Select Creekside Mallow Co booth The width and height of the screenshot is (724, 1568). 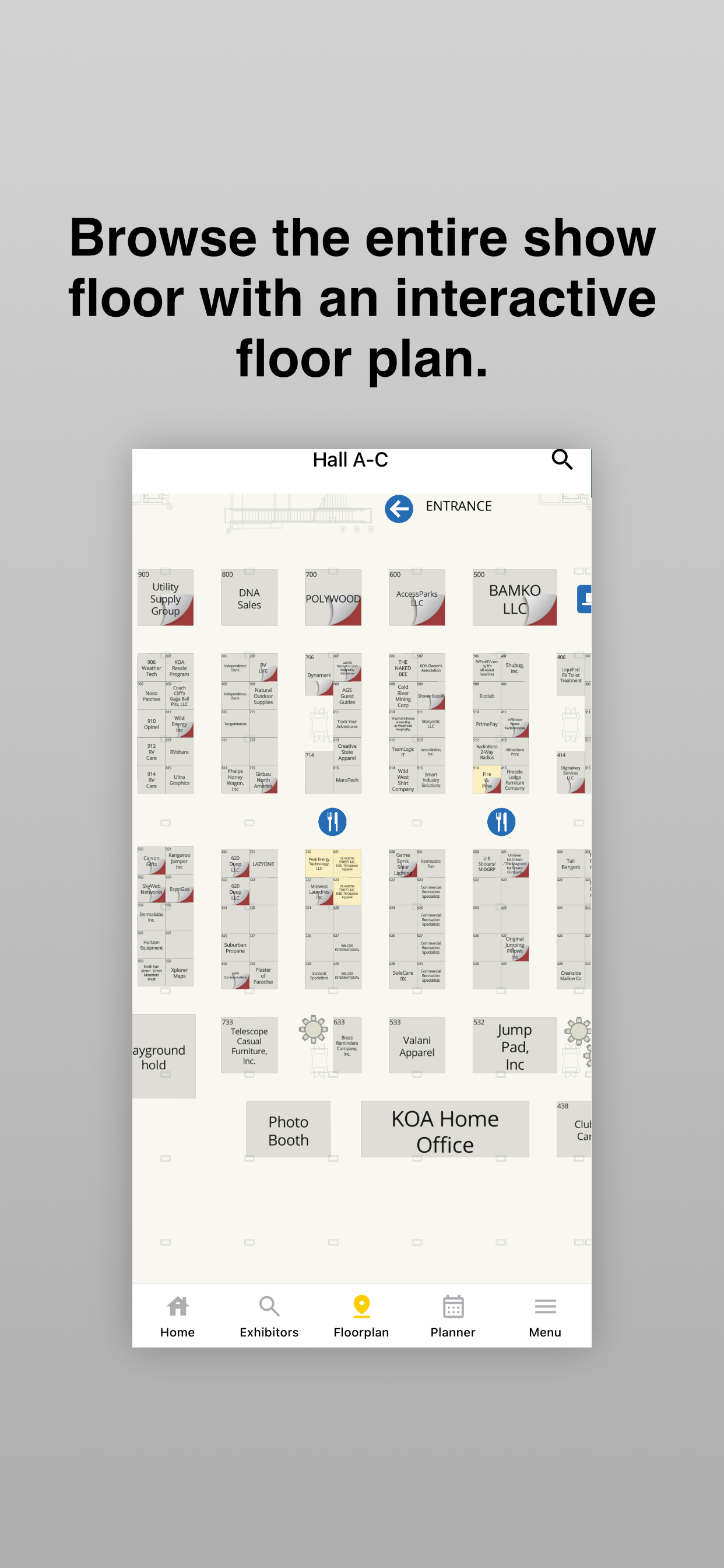point(571,976)
